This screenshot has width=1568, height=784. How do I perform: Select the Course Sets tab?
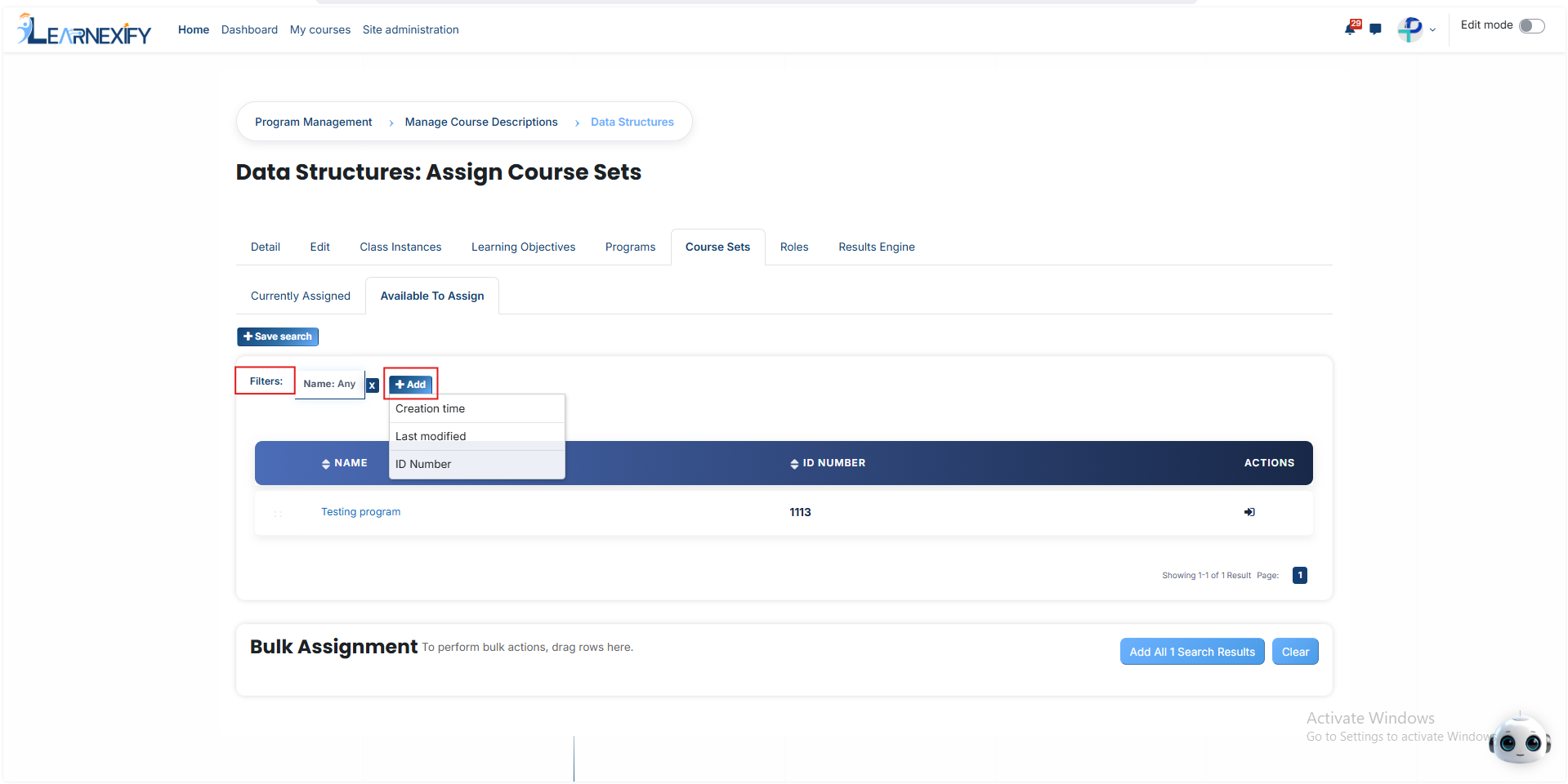pyautogui.click(x=717, y=247)
